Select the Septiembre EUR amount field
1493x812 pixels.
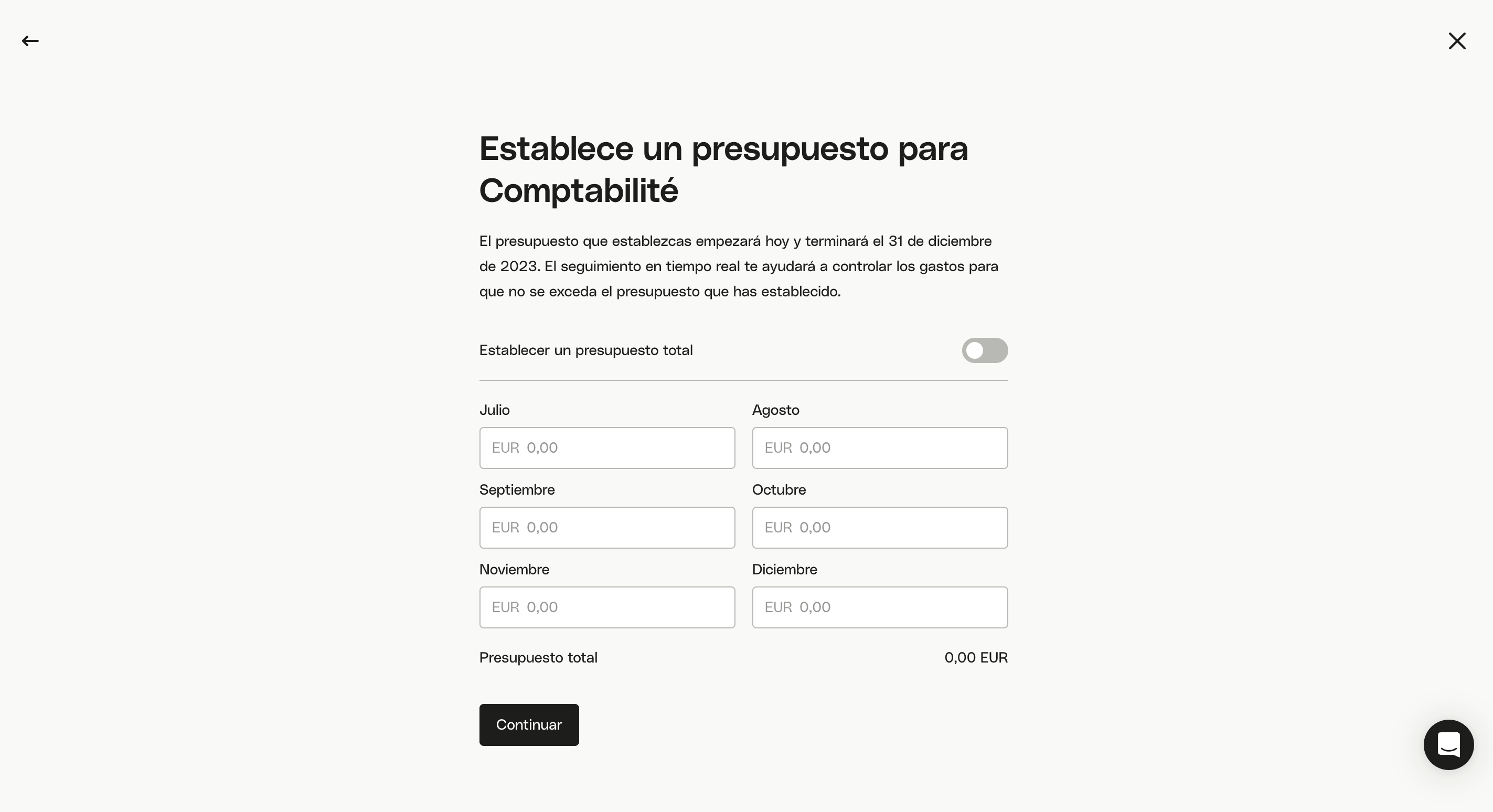click(x=607, y=527)
